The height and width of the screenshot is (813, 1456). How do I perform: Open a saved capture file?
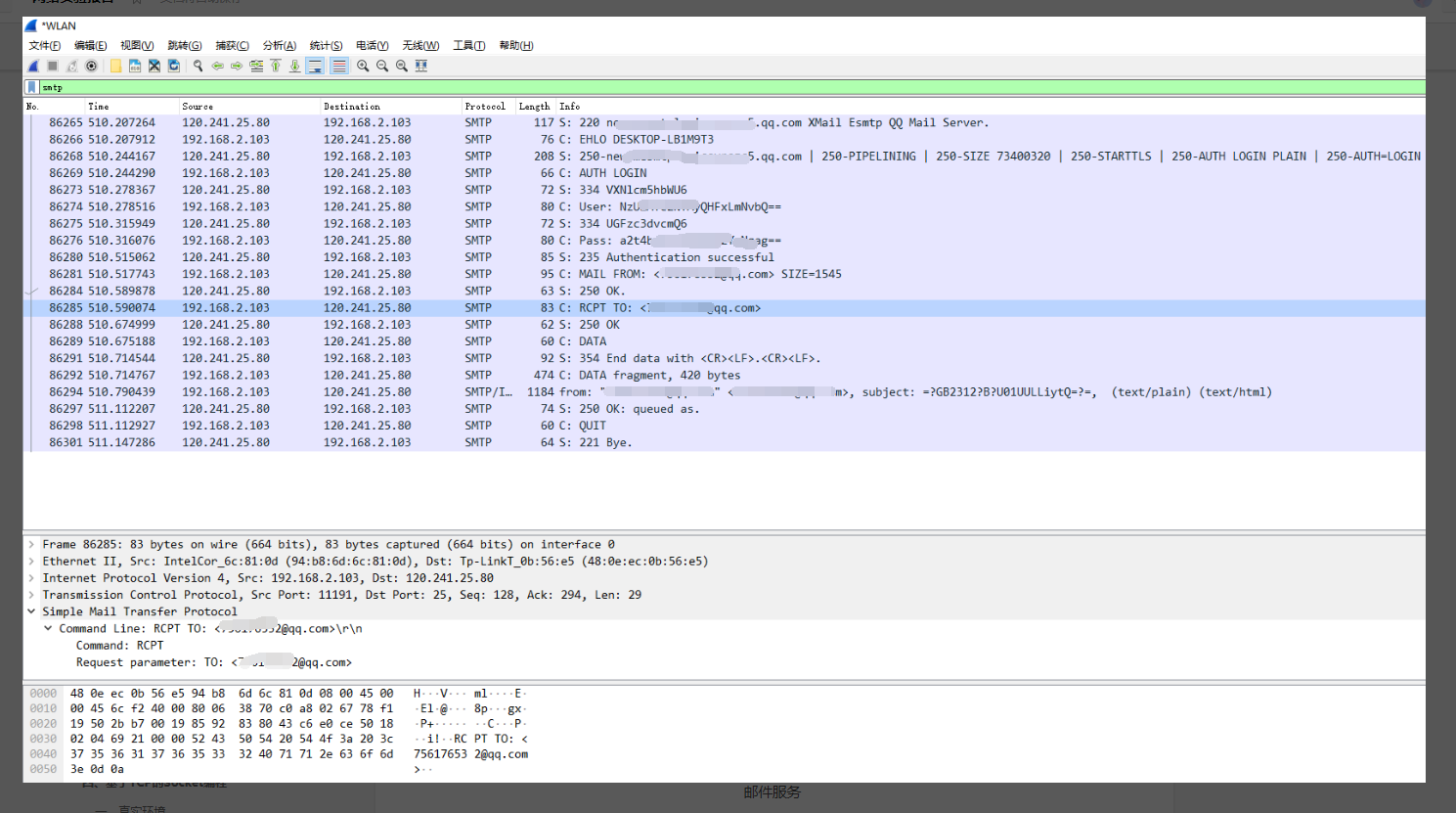tap(115, 66)
